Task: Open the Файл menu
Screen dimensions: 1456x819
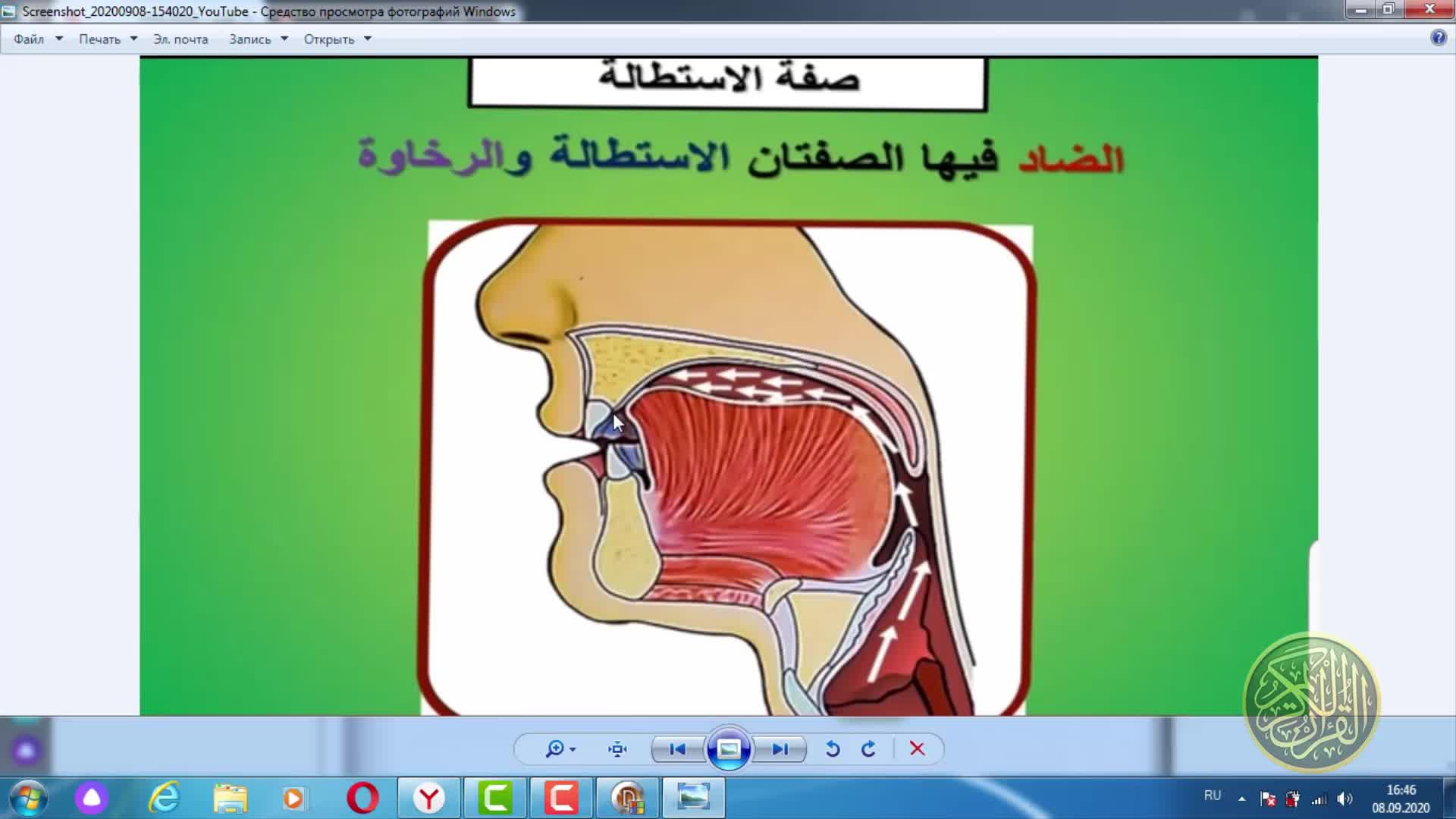Action: [x=29, y=39]
